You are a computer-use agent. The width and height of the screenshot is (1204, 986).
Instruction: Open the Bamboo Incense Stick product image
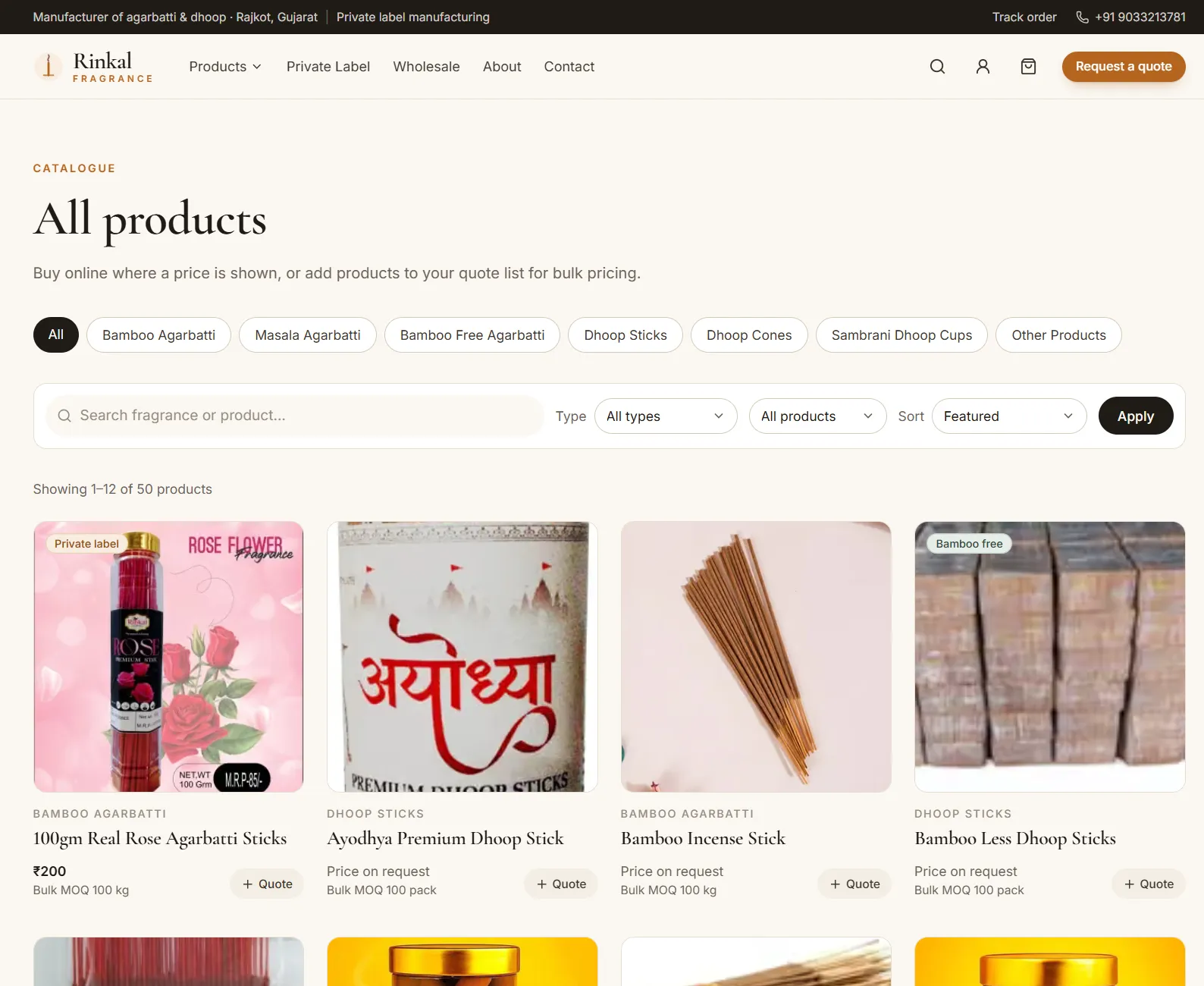(756, 657)
